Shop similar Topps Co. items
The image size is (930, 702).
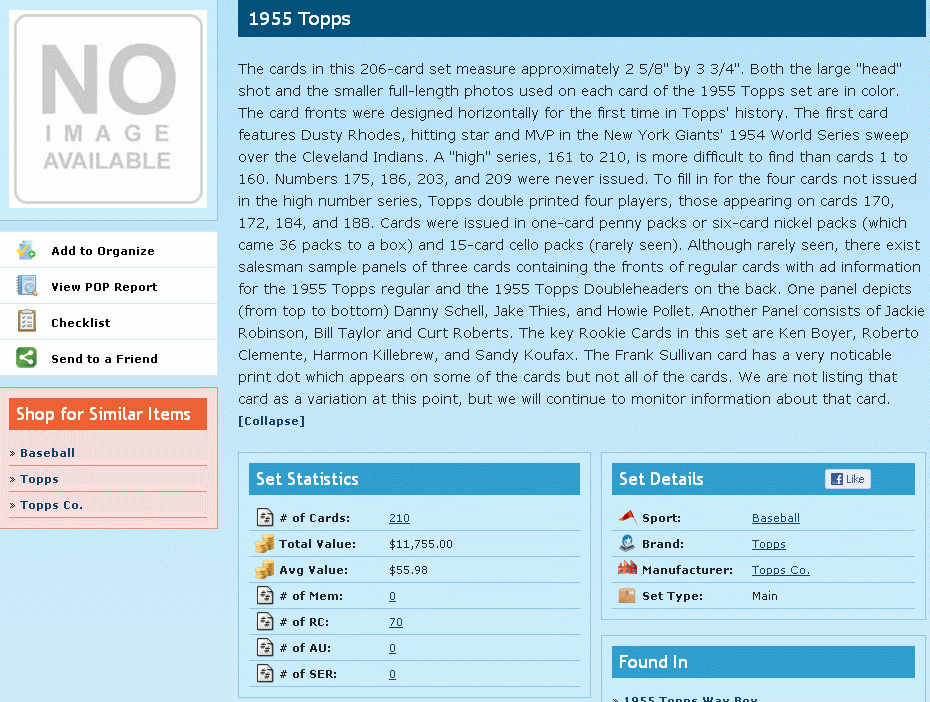pyautogui.click(x=52, y=505)
